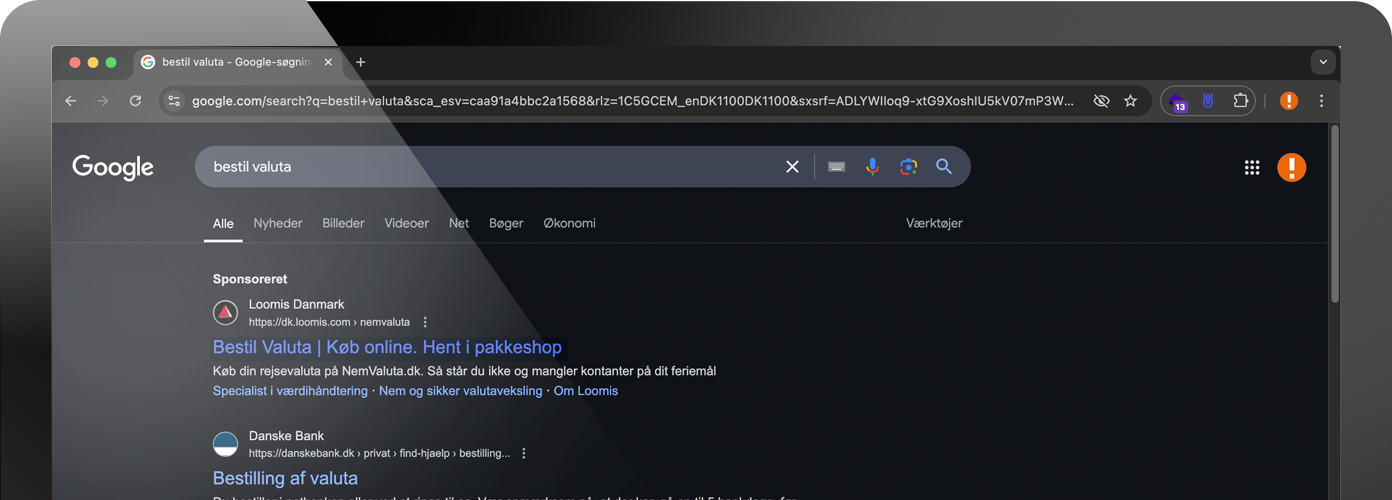The height and width of the screenshot is (500, 1392).
Task: Bookmark this page with the star icon
Action: pos(1130,101)
